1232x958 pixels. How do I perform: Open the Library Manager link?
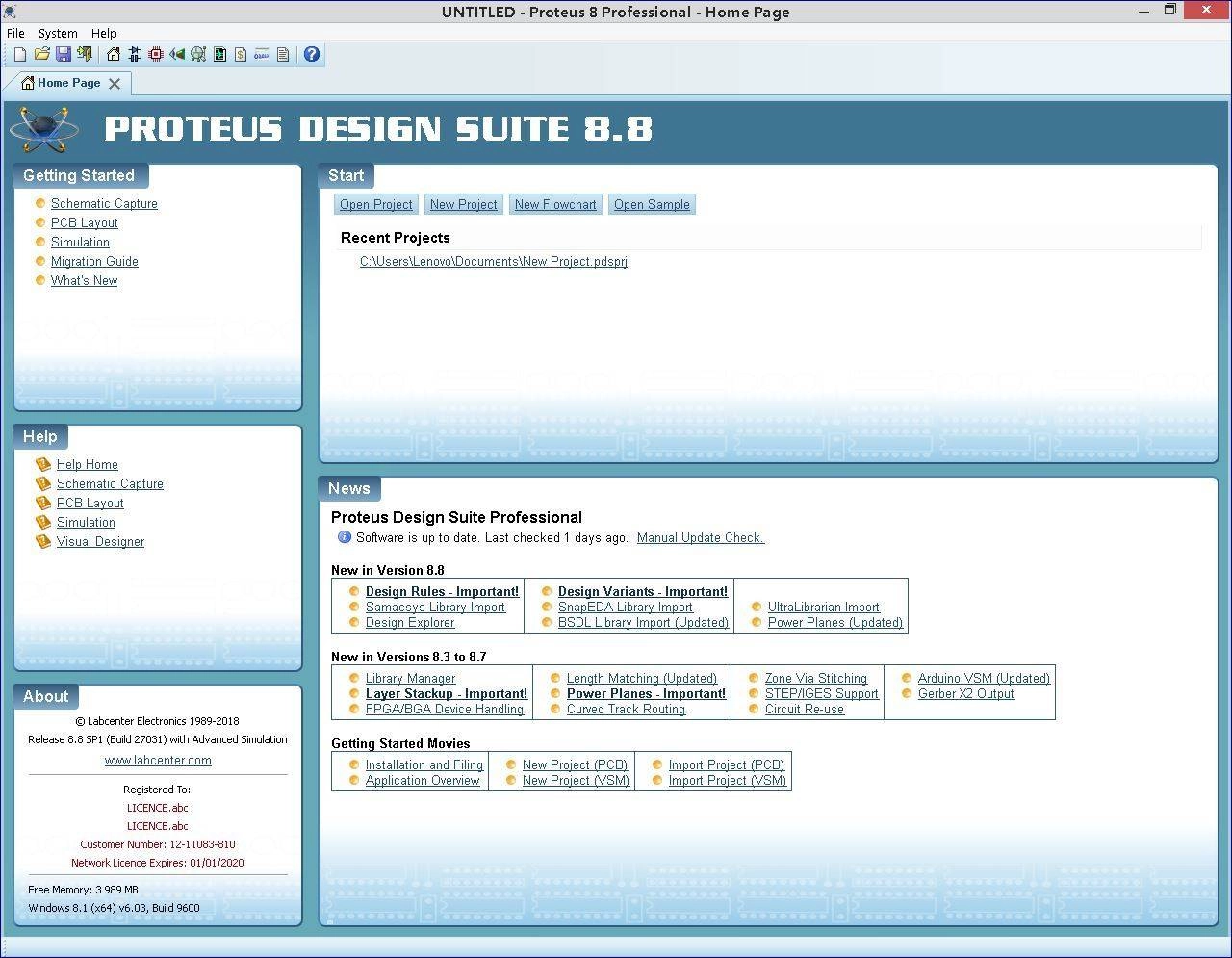[x=410, y=678]
